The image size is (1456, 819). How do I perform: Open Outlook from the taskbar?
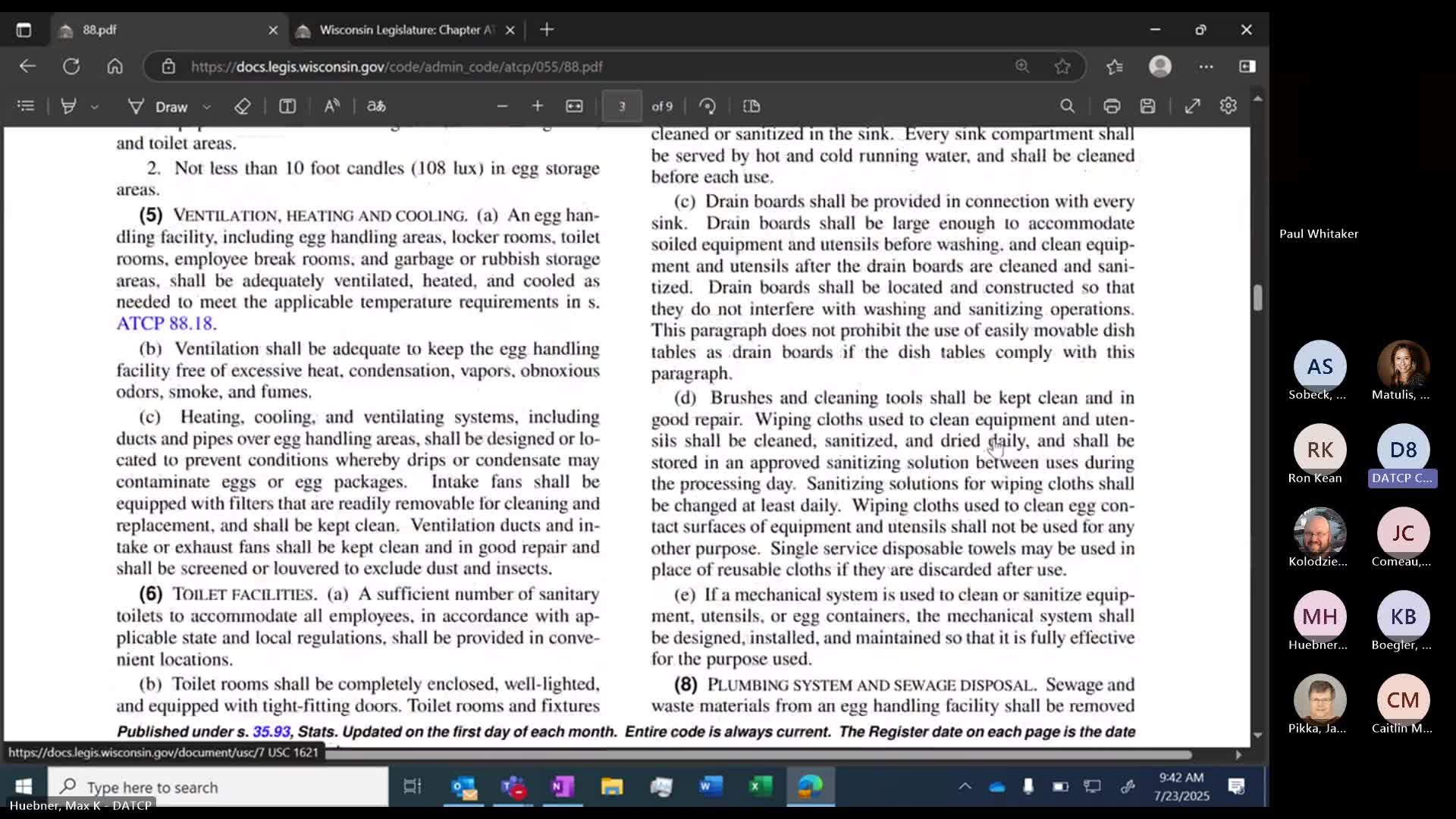(463, 787)
